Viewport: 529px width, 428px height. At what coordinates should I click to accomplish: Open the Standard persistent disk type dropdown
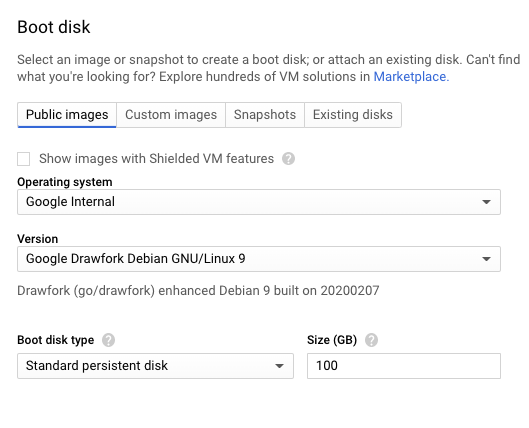coord(155,366)
